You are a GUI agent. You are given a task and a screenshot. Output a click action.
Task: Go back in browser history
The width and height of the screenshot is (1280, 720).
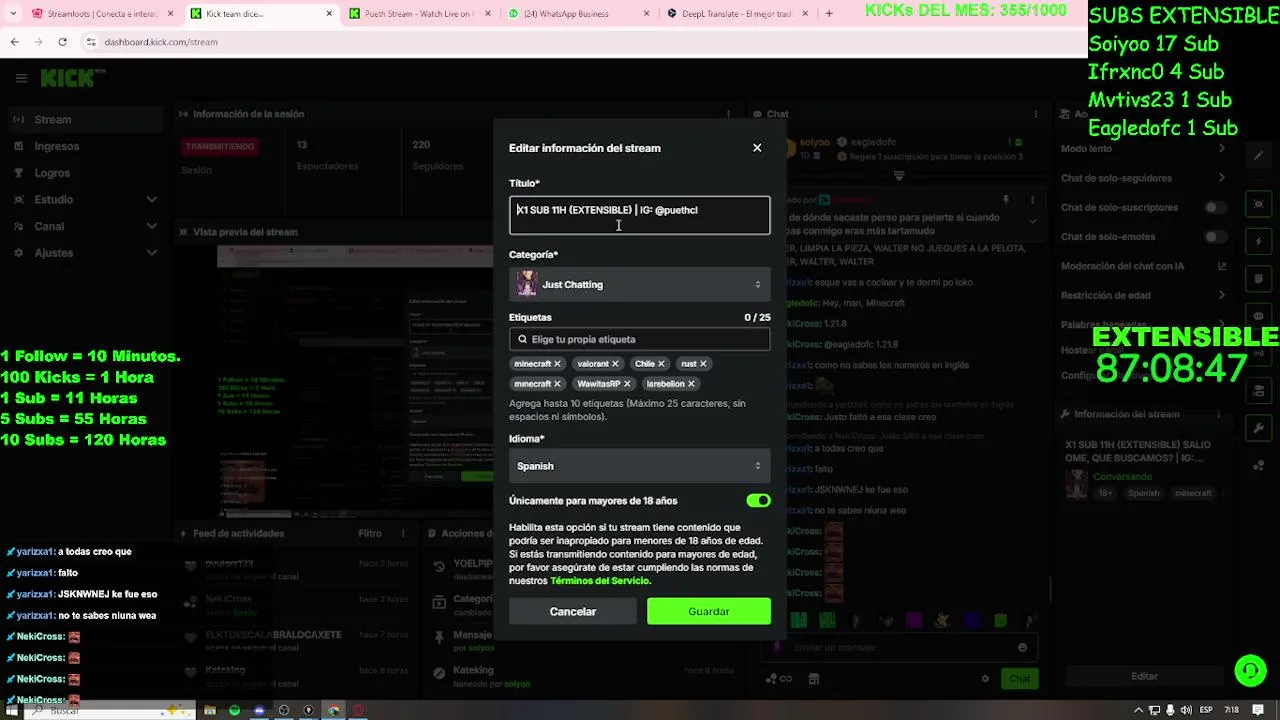coord(14,42)
